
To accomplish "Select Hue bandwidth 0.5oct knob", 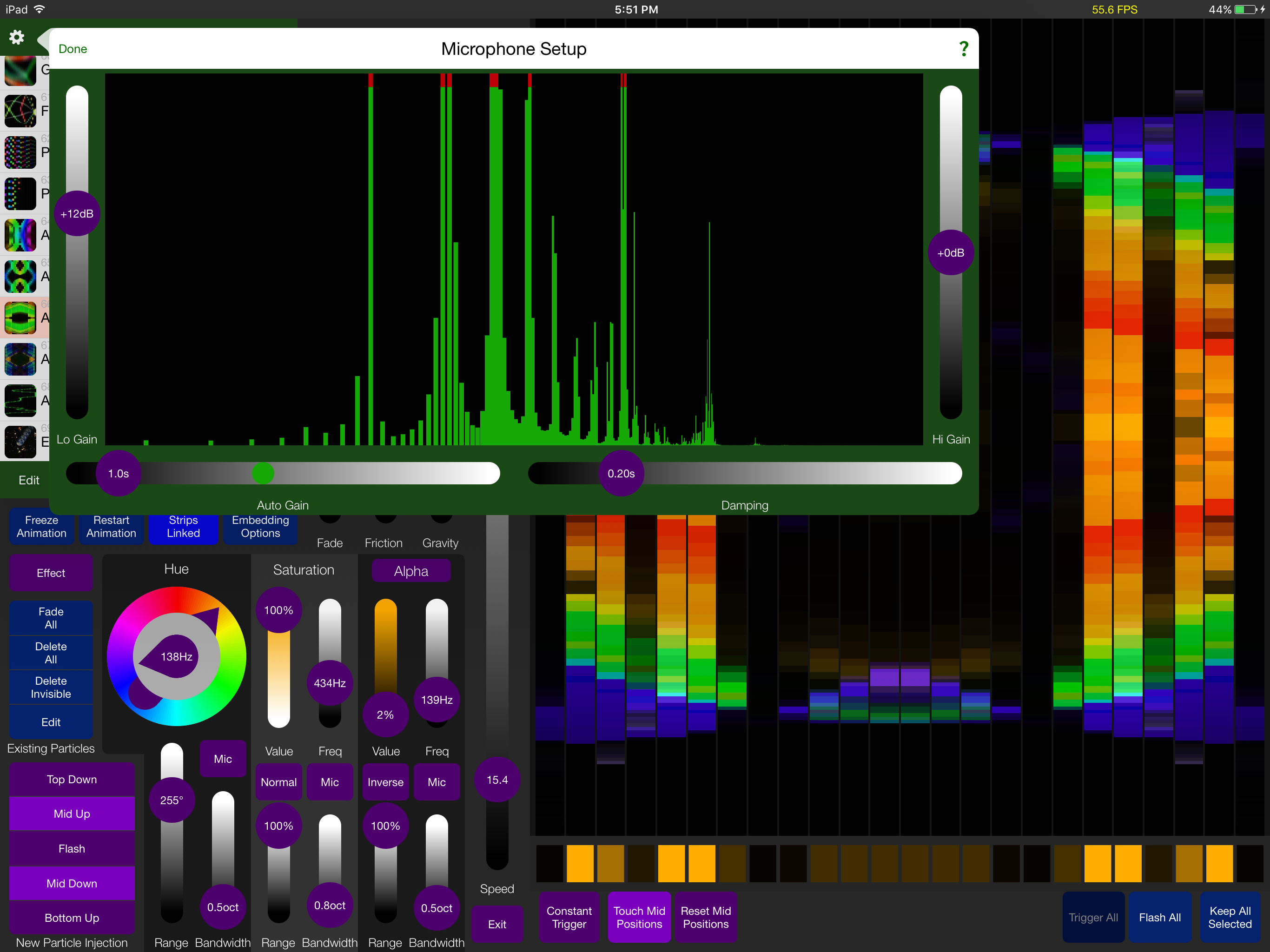I will 223,906.
